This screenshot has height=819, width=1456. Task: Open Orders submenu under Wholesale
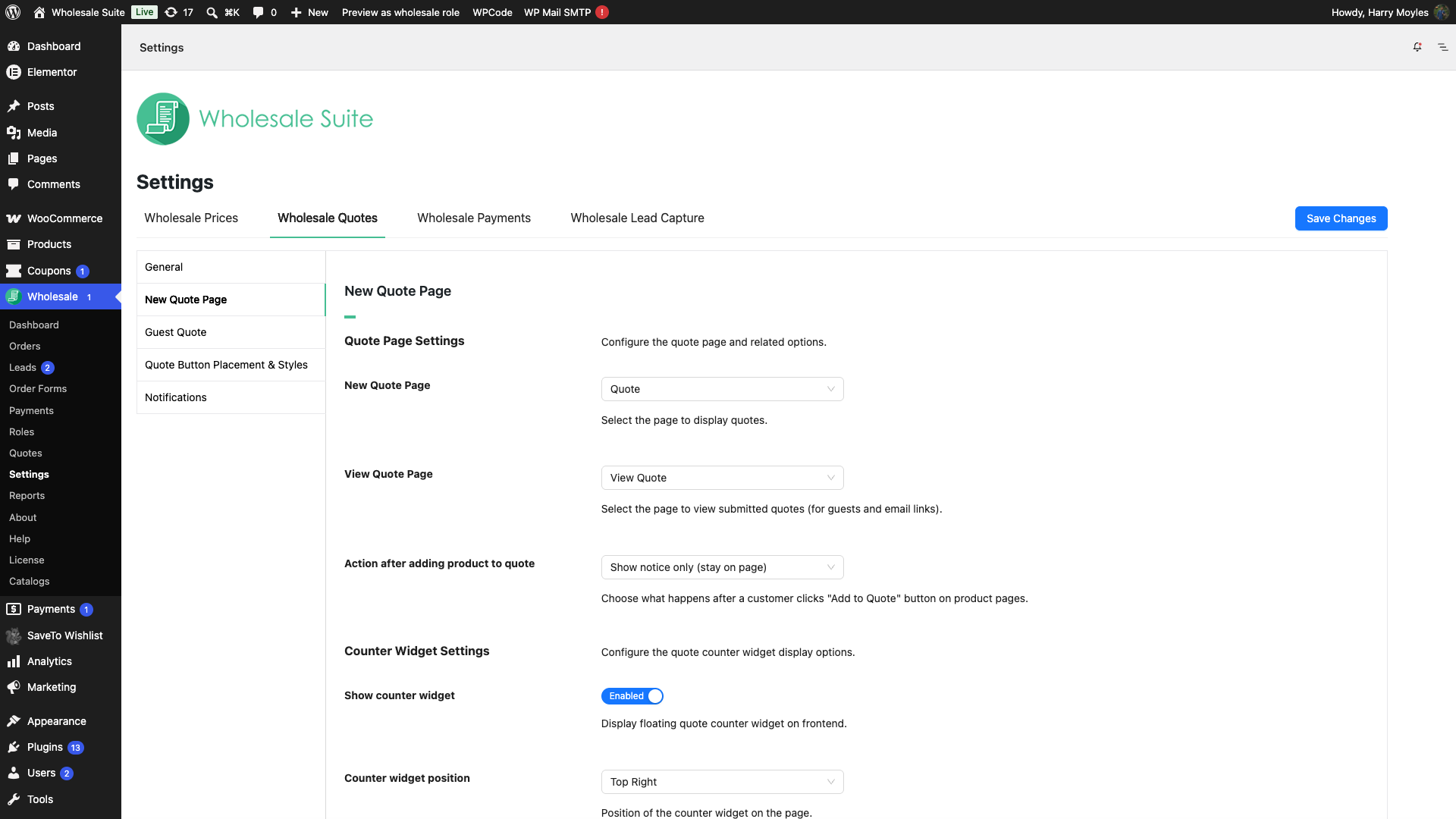tap(25, 346)
